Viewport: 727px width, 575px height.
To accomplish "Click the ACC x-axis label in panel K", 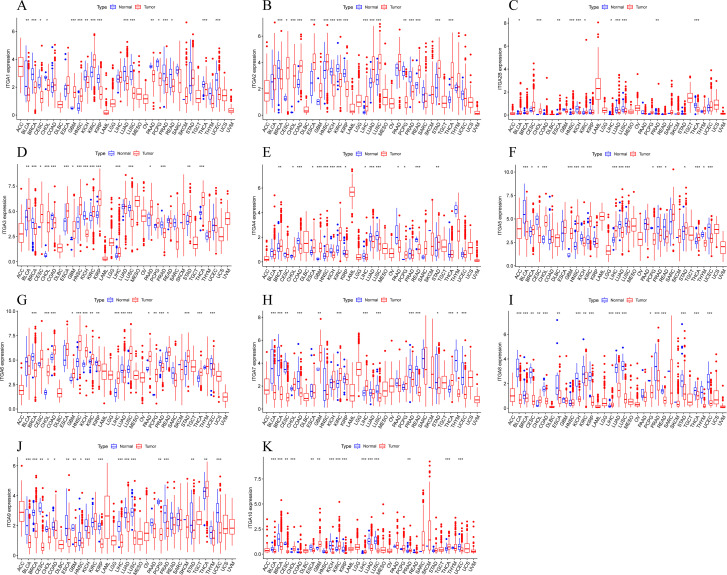I will click(265, 565).
